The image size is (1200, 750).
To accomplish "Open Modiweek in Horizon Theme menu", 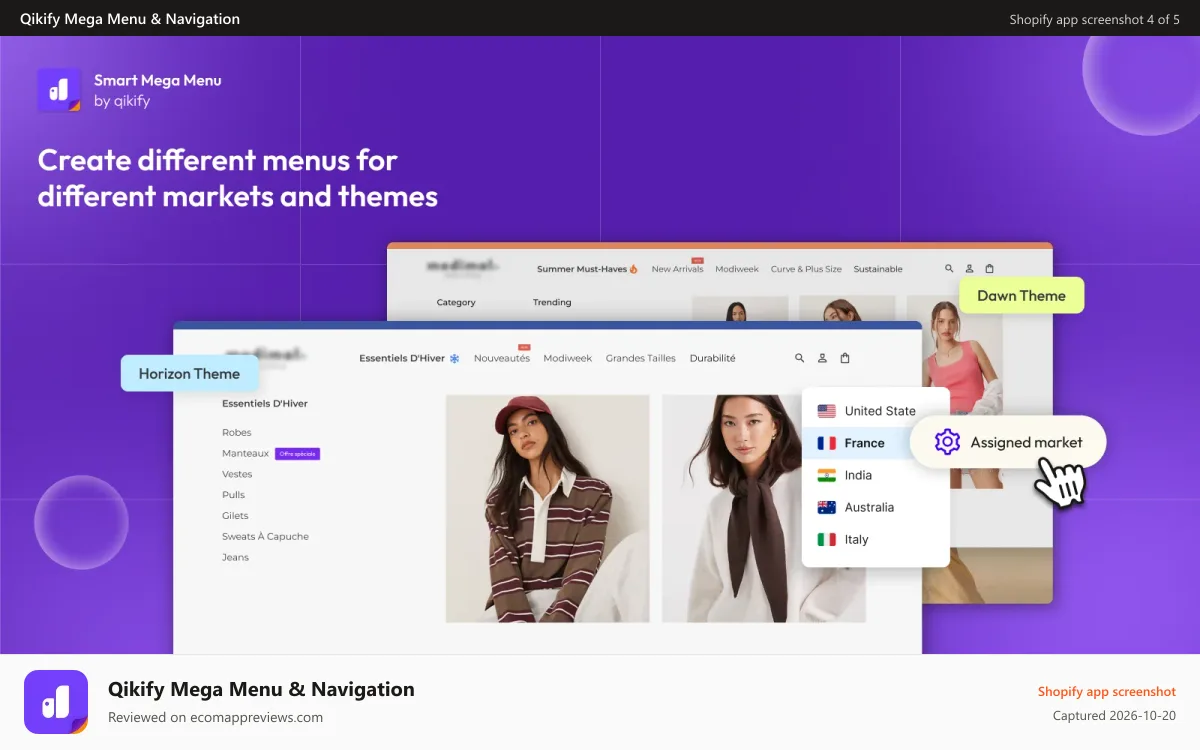I will (568, 358).
